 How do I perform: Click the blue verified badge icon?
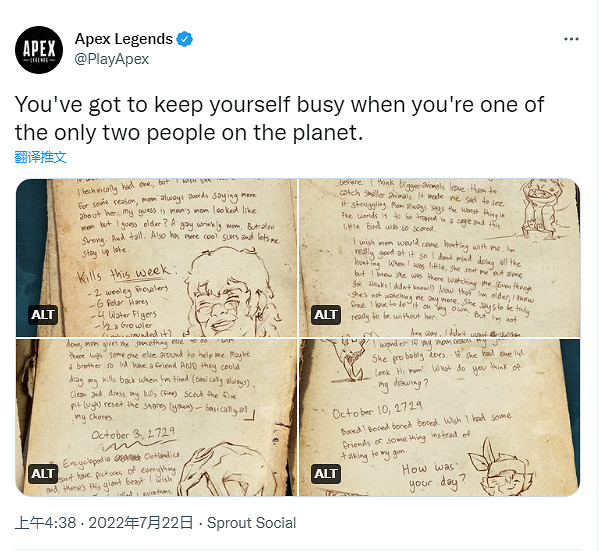(185, 39)
